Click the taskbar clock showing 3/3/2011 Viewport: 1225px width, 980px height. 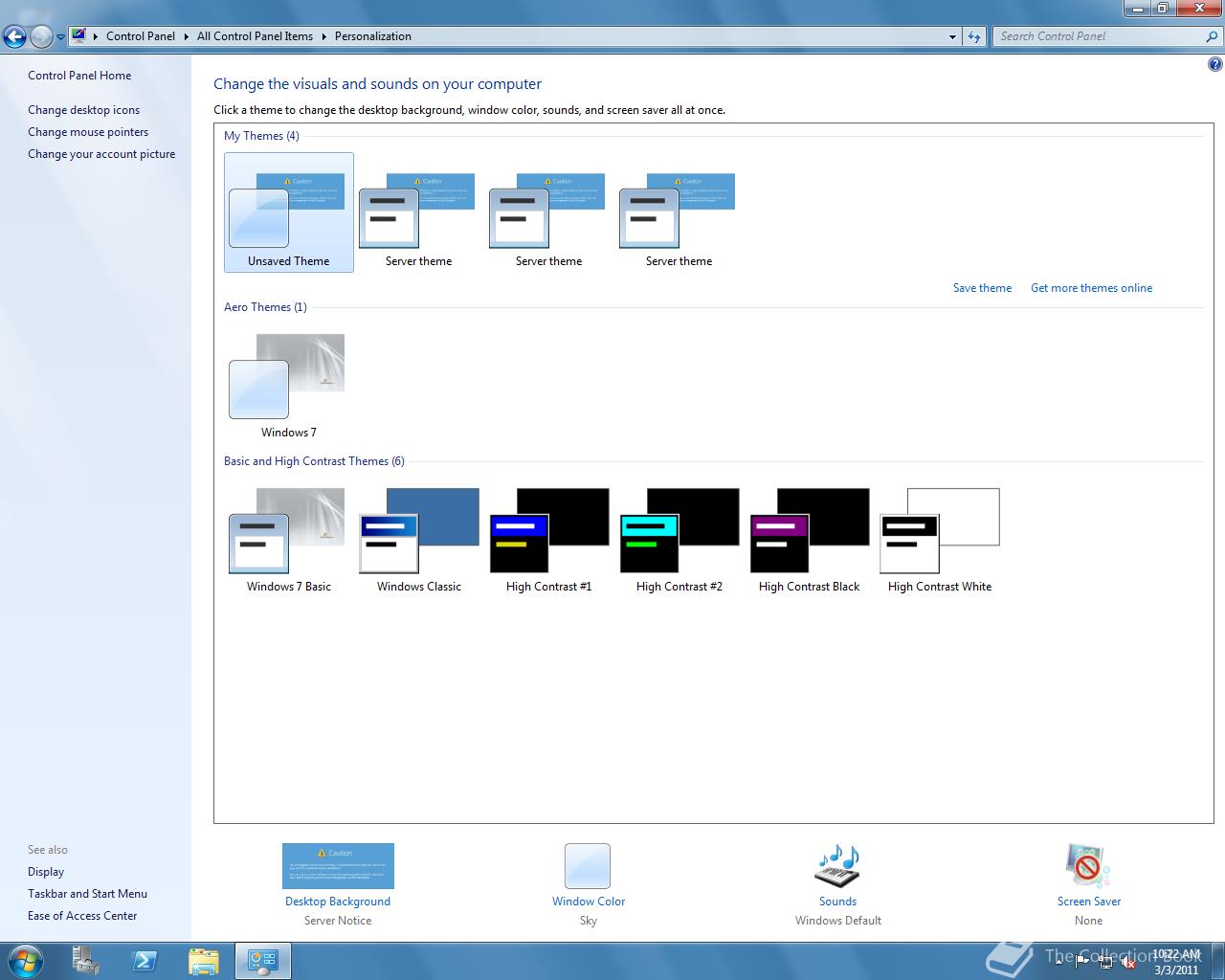tap(1176, 962)
